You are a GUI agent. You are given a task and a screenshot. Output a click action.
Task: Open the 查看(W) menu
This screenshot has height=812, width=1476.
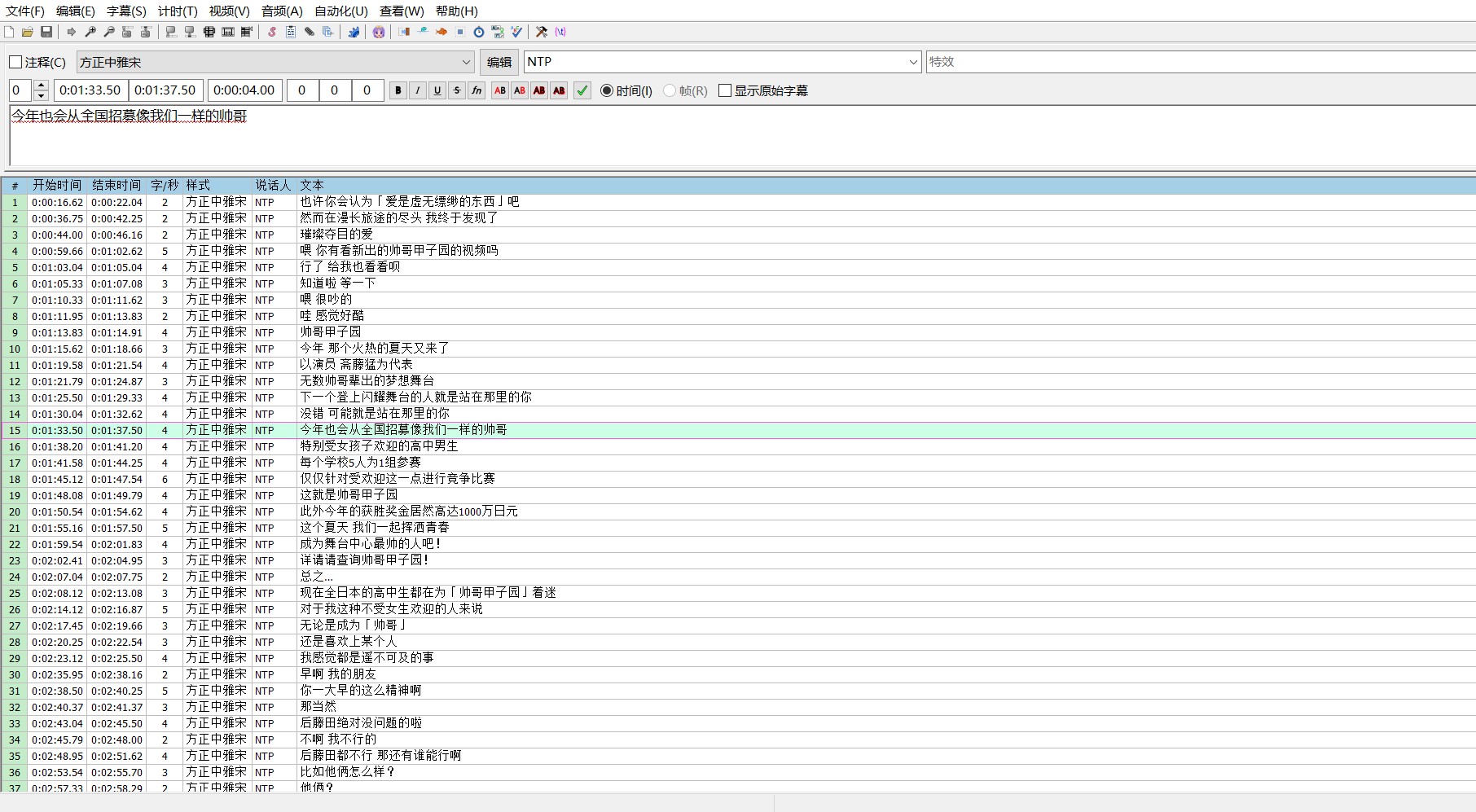402,11
